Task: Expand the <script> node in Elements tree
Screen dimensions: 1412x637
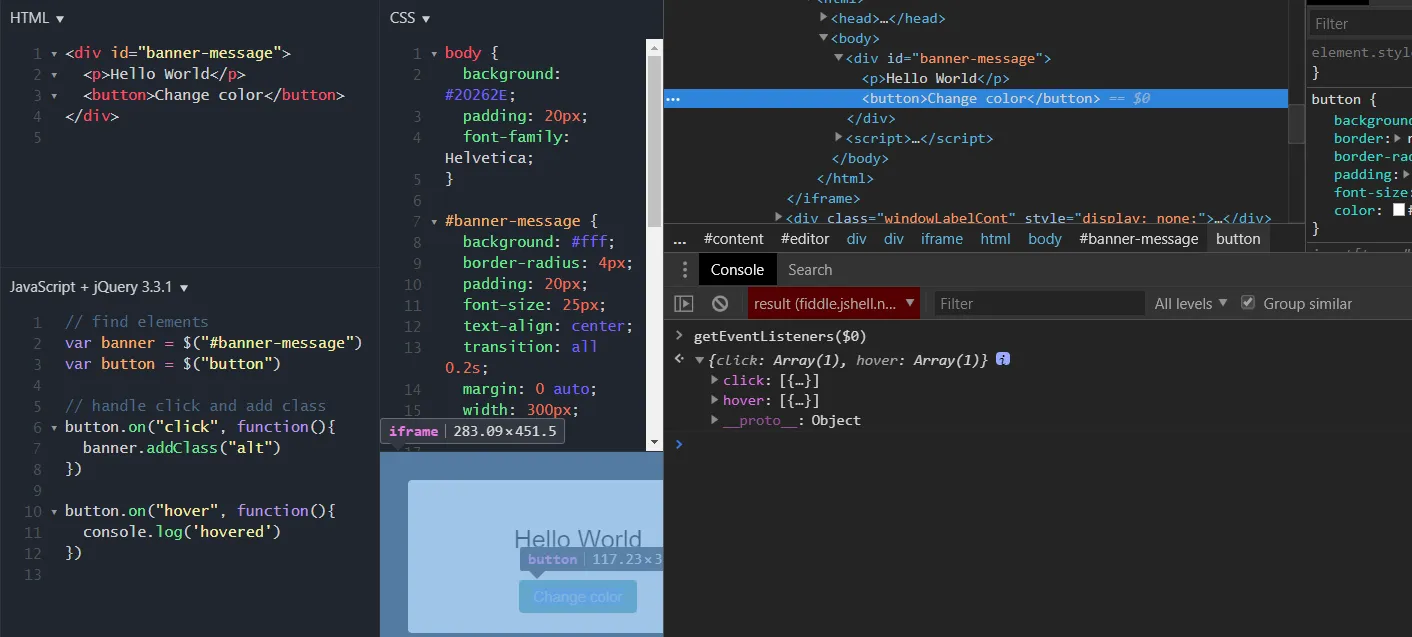Action: (839, 137)
